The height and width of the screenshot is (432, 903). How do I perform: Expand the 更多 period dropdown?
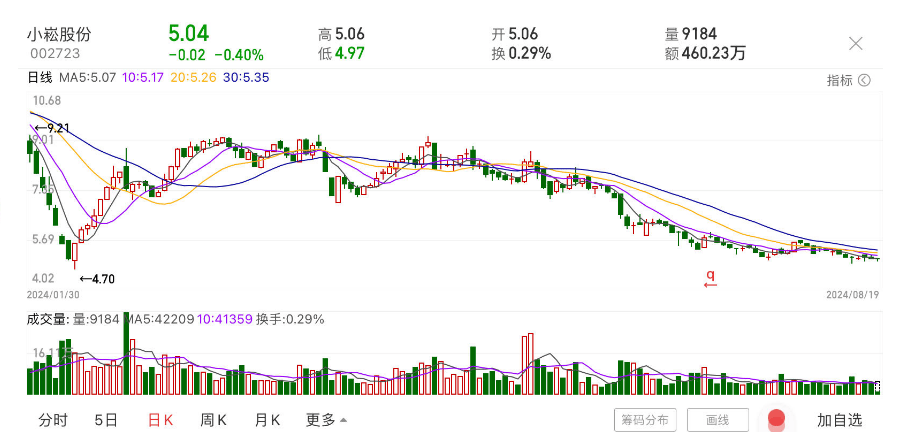coord(327,419)
